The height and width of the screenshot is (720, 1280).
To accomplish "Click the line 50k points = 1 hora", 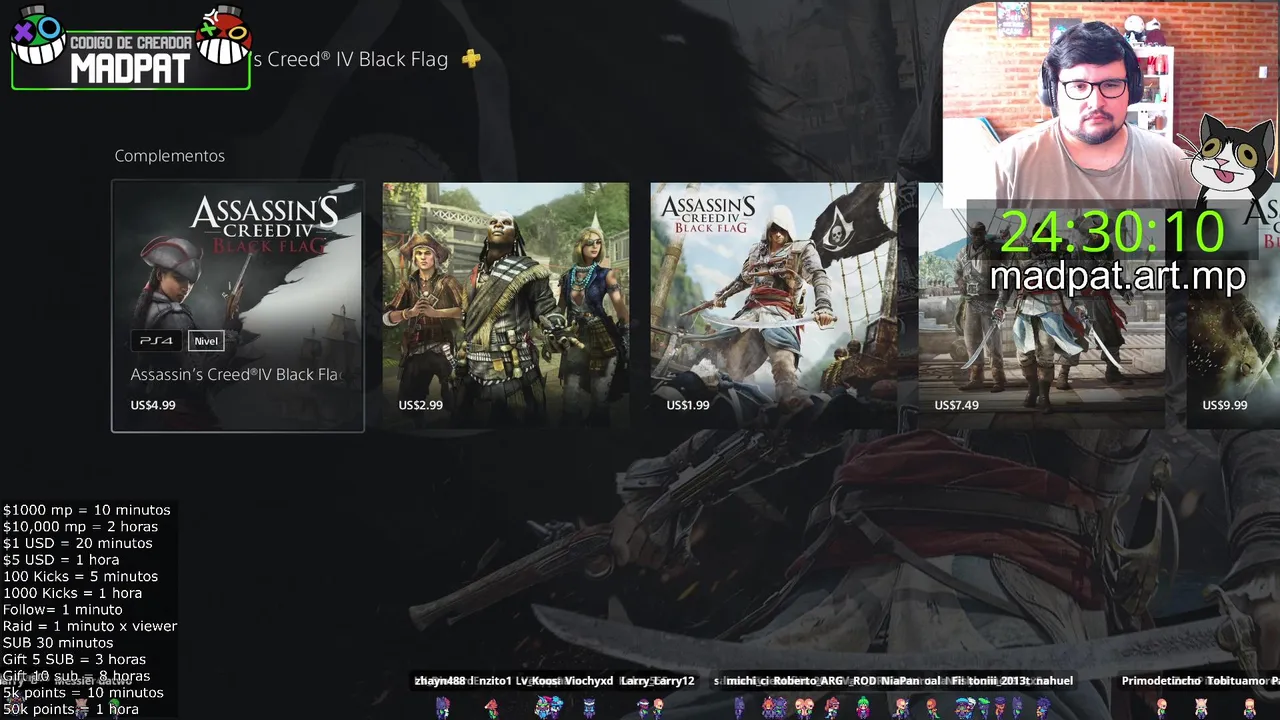I will point(71,709).
